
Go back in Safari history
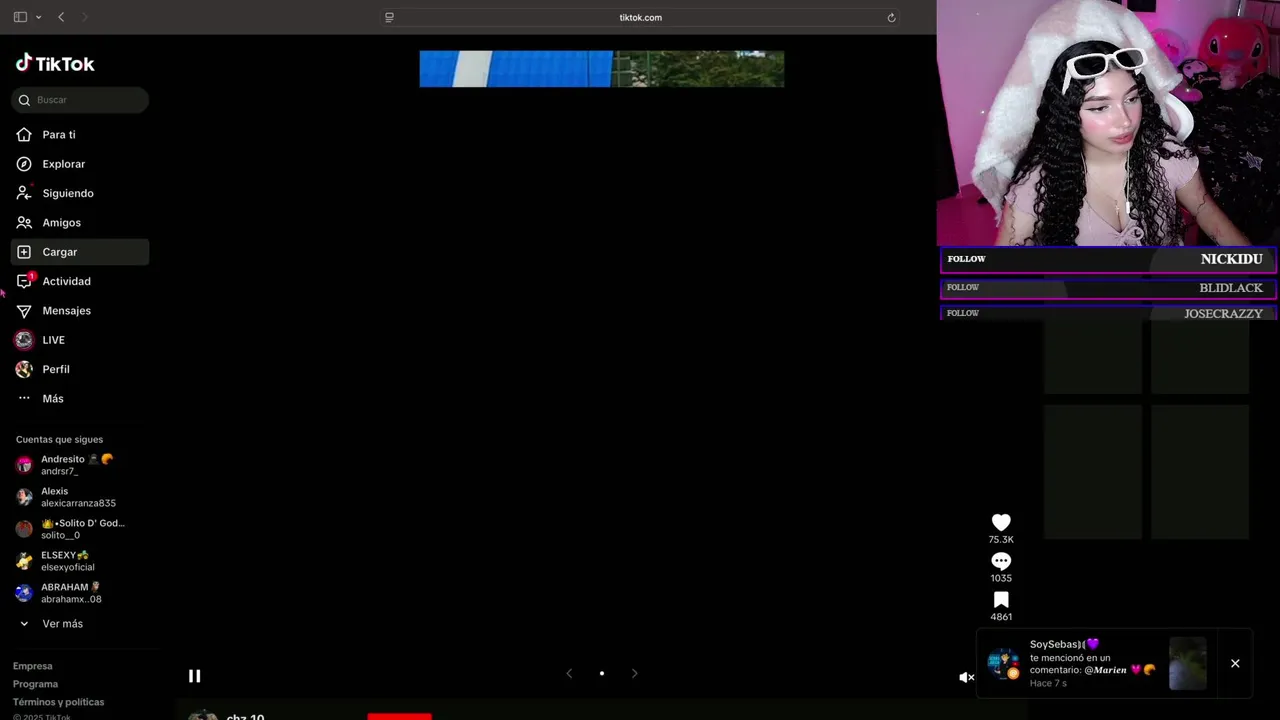pyautogui.click(x=61, y=17)
